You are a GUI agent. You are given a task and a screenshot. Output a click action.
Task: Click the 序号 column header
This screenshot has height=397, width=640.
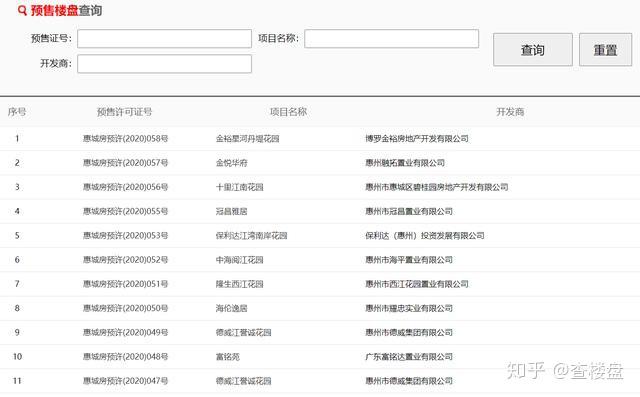(17, 112)
